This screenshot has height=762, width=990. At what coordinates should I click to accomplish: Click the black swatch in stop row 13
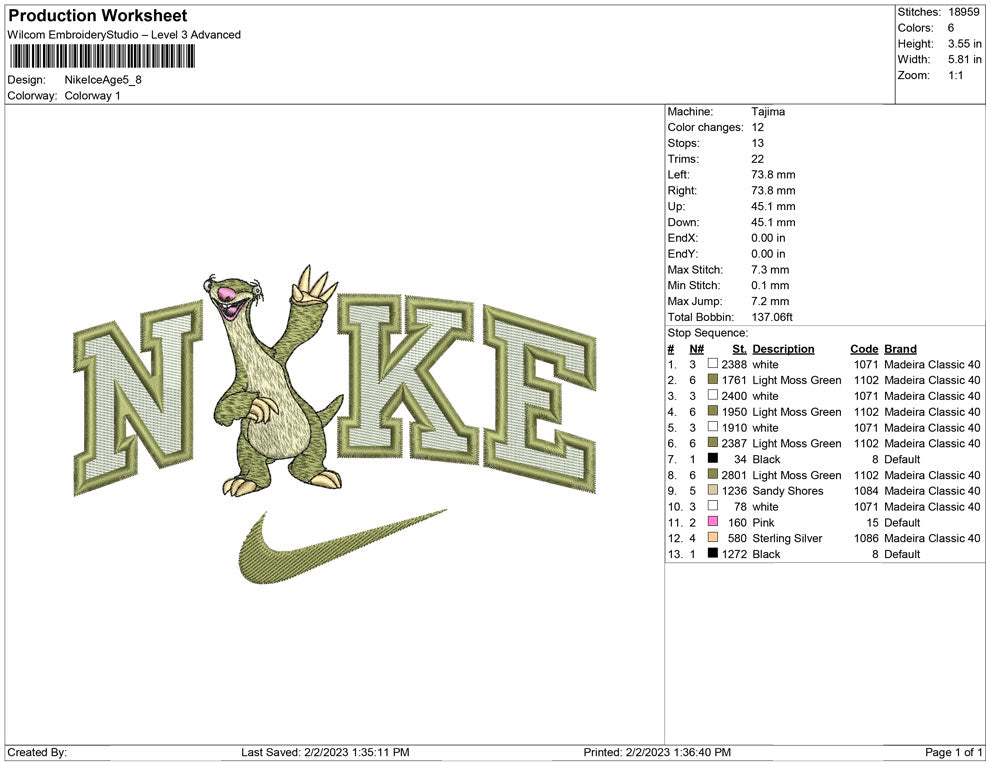pos(713,553)
